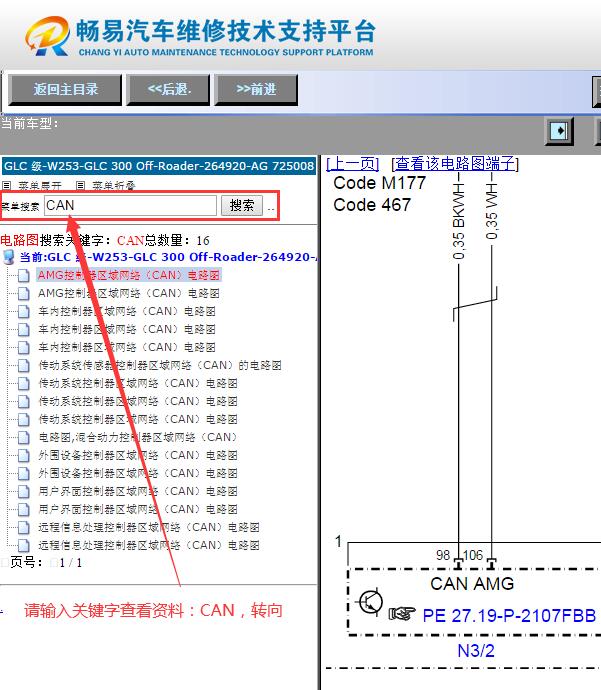Click the page icon beside 电路图,混合动力控制器区域网络
The image size is (601, 690).
pos(23,437)
